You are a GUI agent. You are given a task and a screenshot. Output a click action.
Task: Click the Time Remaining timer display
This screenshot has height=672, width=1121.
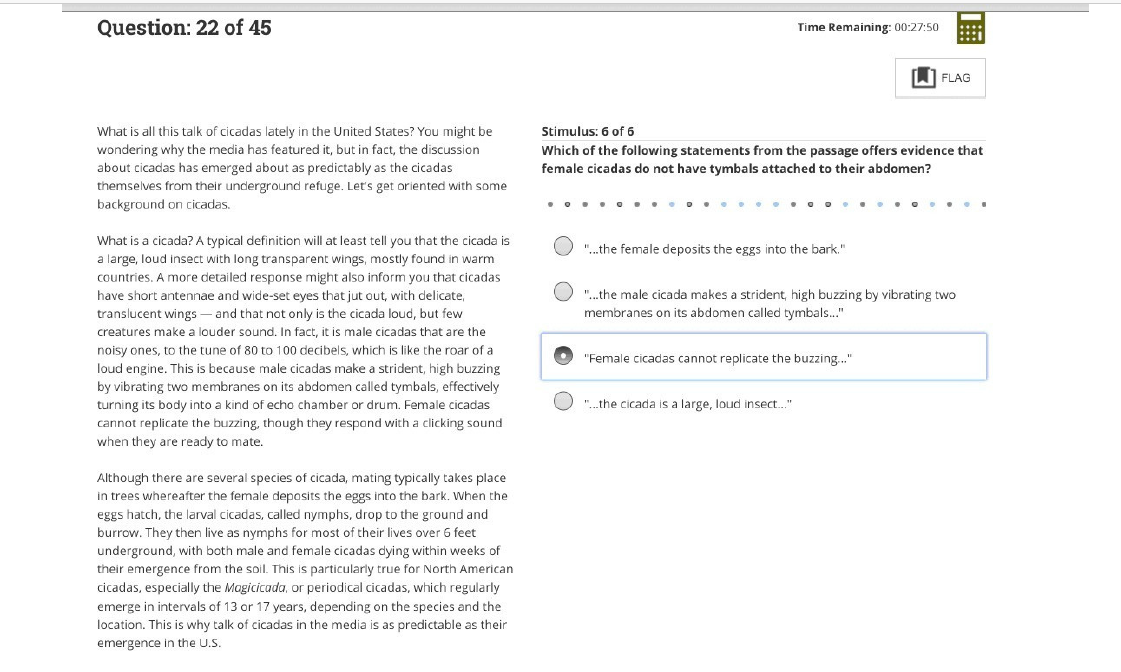coord(869,27)
